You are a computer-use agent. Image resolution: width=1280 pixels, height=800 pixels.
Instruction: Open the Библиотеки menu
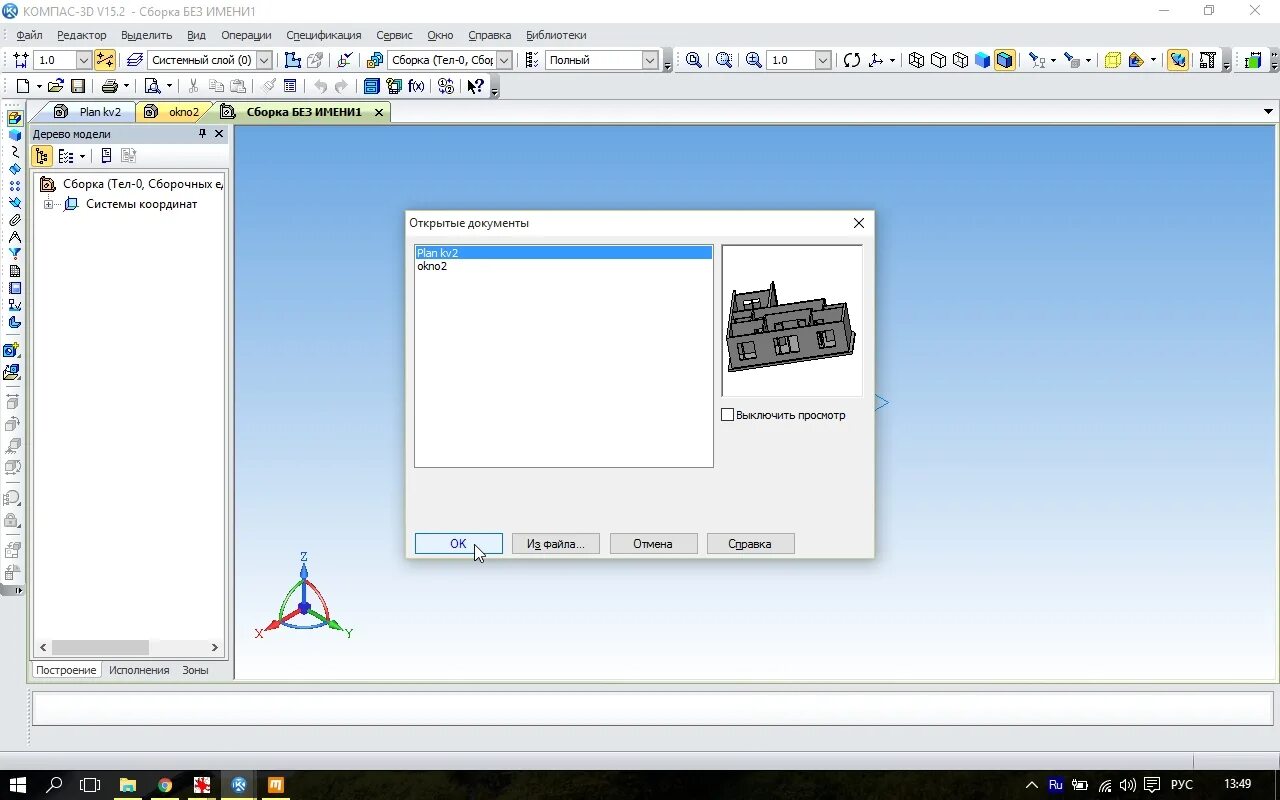pos(556,35)
